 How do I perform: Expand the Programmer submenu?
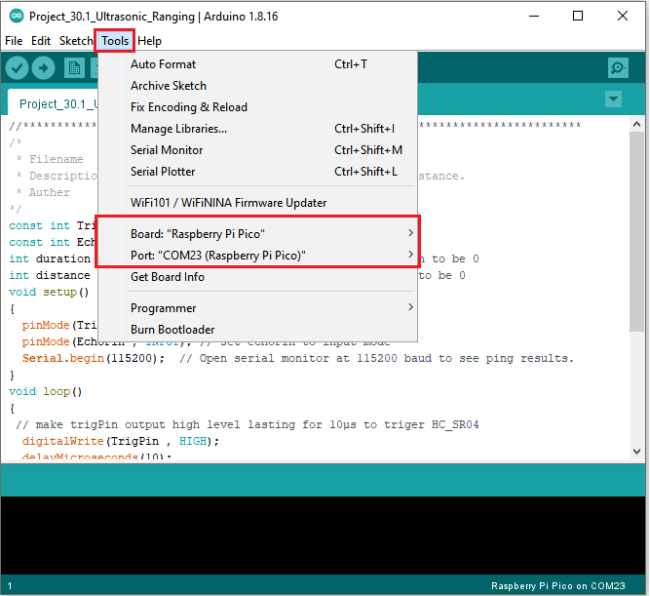pos(257,308)
